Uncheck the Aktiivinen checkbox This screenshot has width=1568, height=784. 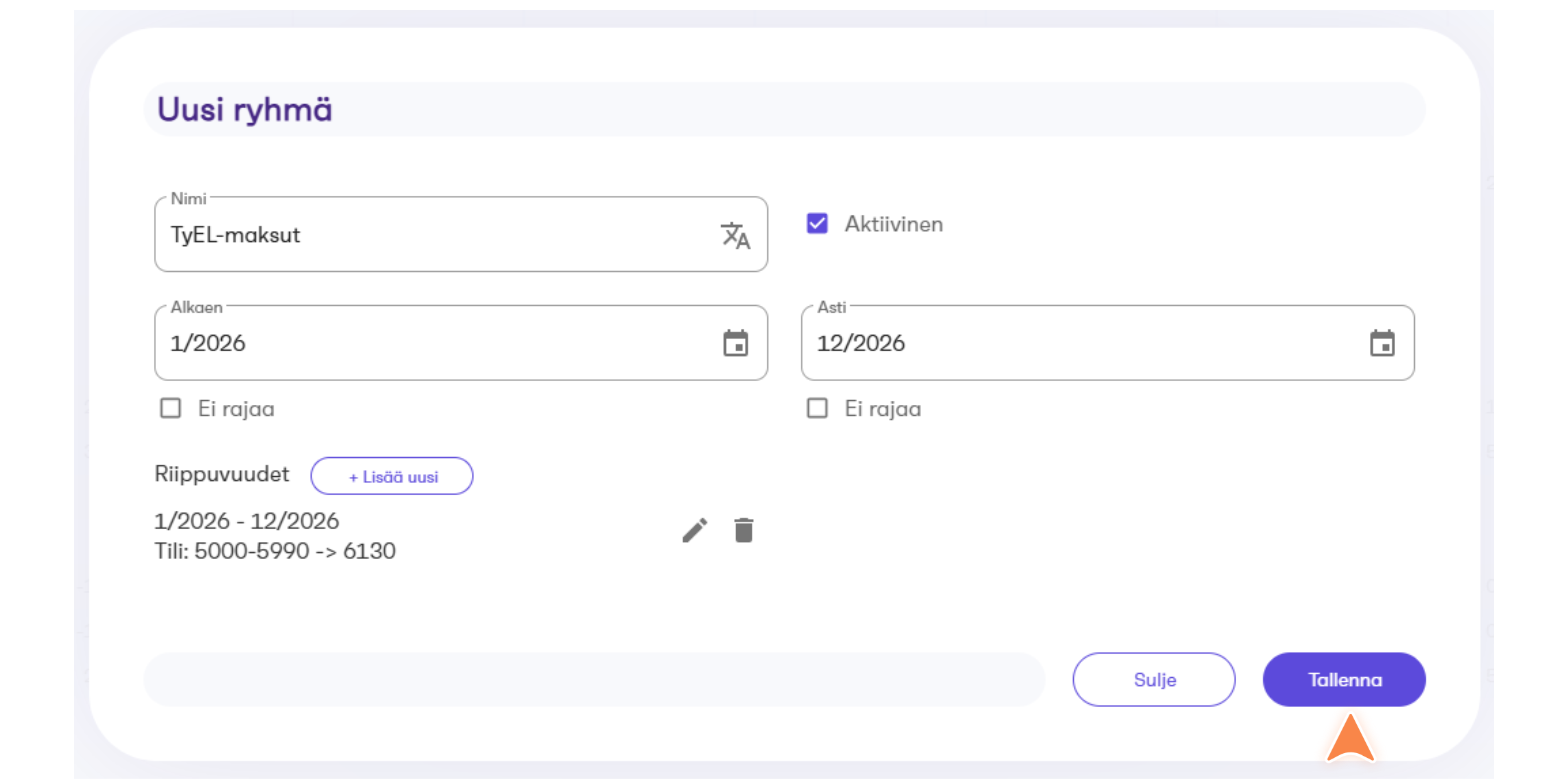(x=817, y=223)
